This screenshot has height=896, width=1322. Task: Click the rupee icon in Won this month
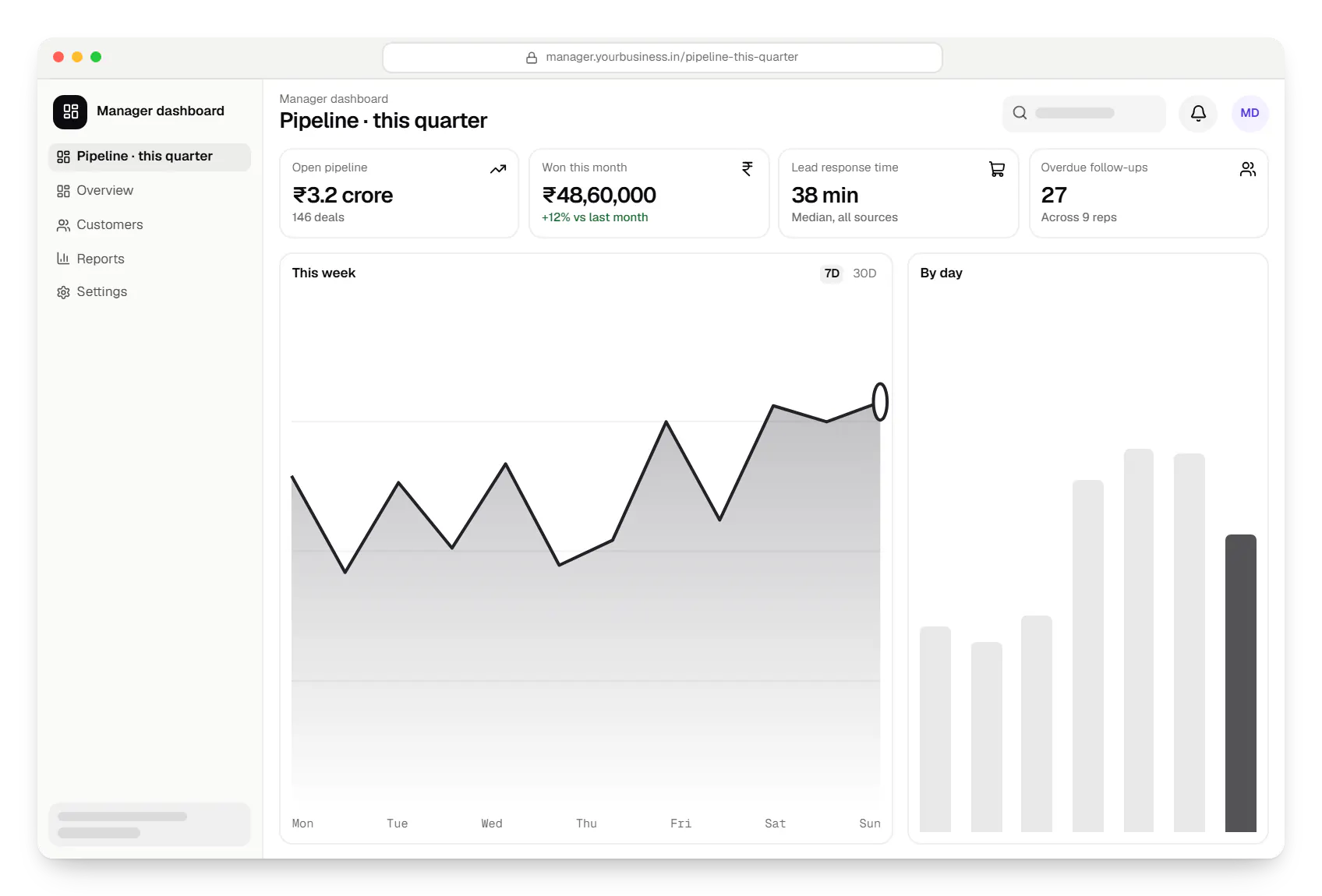tap(748, 169)
